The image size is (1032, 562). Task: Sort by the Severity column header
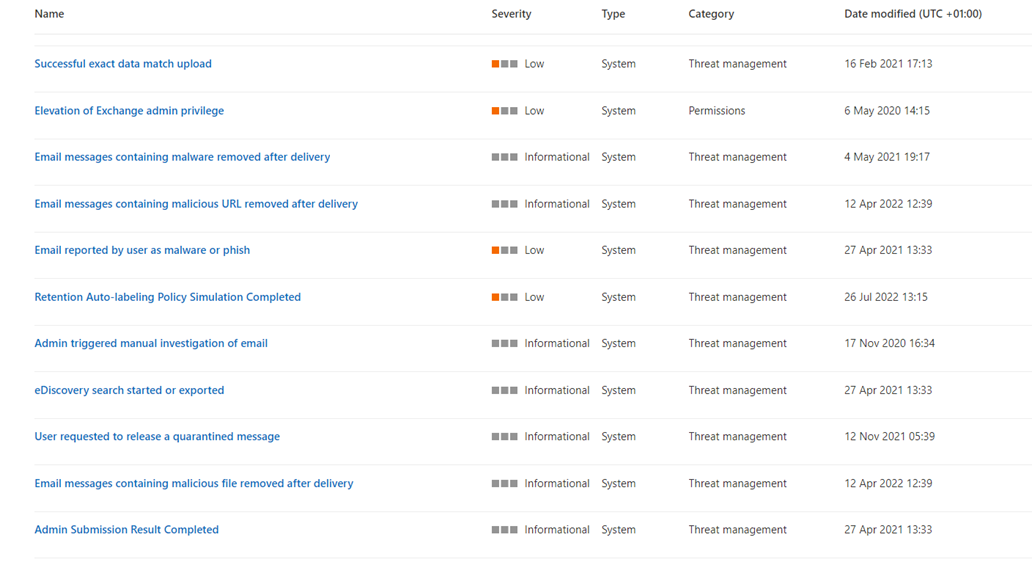[x=511, y=14]
